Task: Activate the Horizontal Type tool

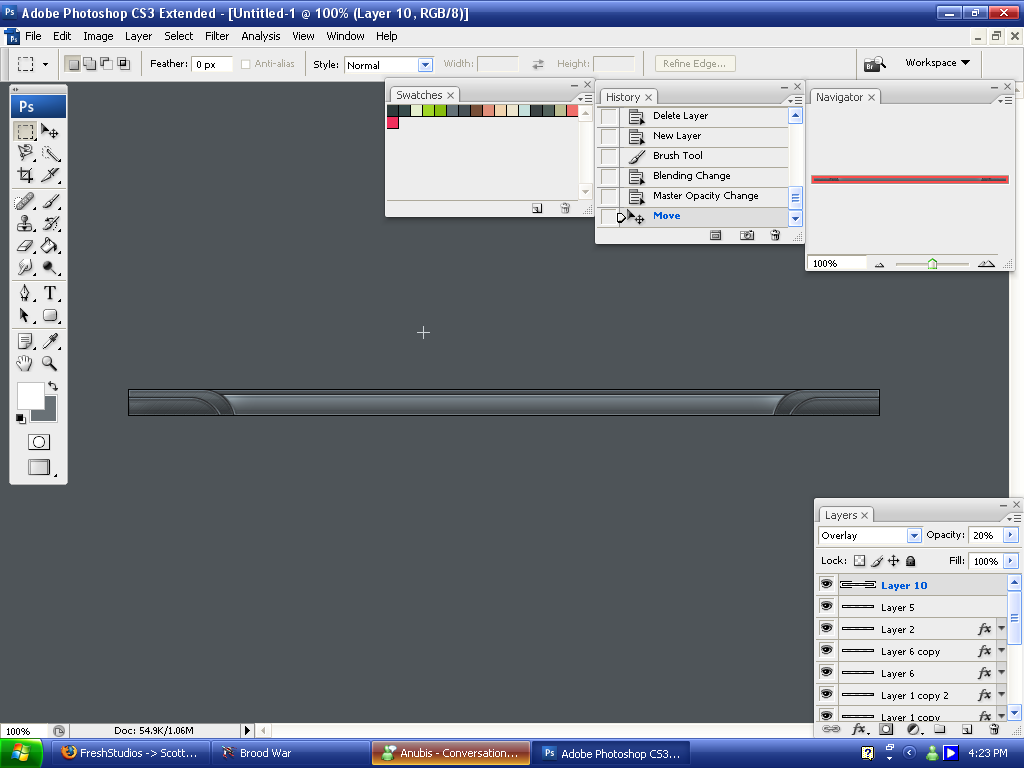Action: 50,293
